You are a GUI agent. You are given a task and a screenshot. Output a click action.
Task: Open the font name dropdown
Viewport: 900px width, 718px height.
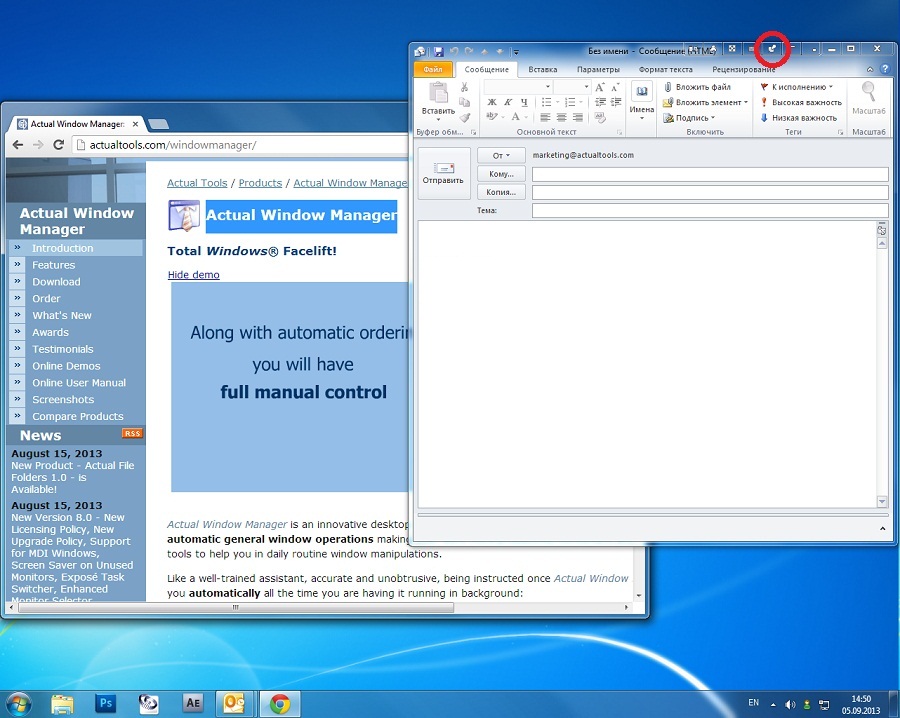pyautogui.click(x=548, y=87)
